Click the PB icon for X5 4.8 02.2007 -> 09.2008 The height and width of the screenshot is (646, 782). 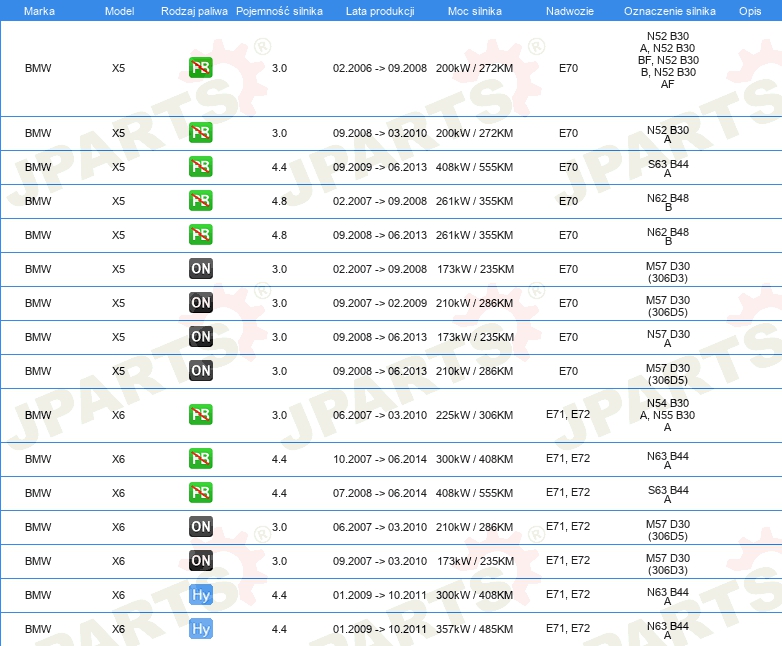(x=200, y=201)
